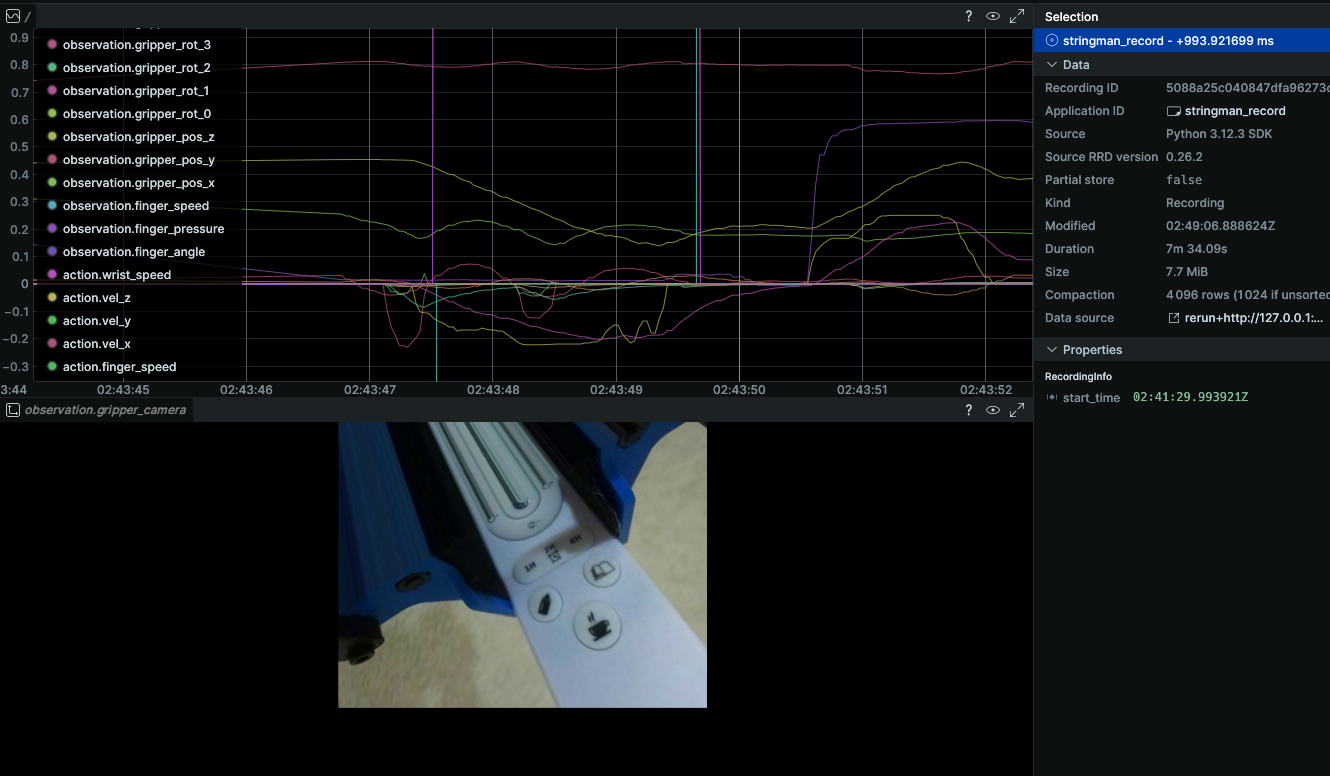Click the 02:43:47 time axis label

tap(371, 389)
